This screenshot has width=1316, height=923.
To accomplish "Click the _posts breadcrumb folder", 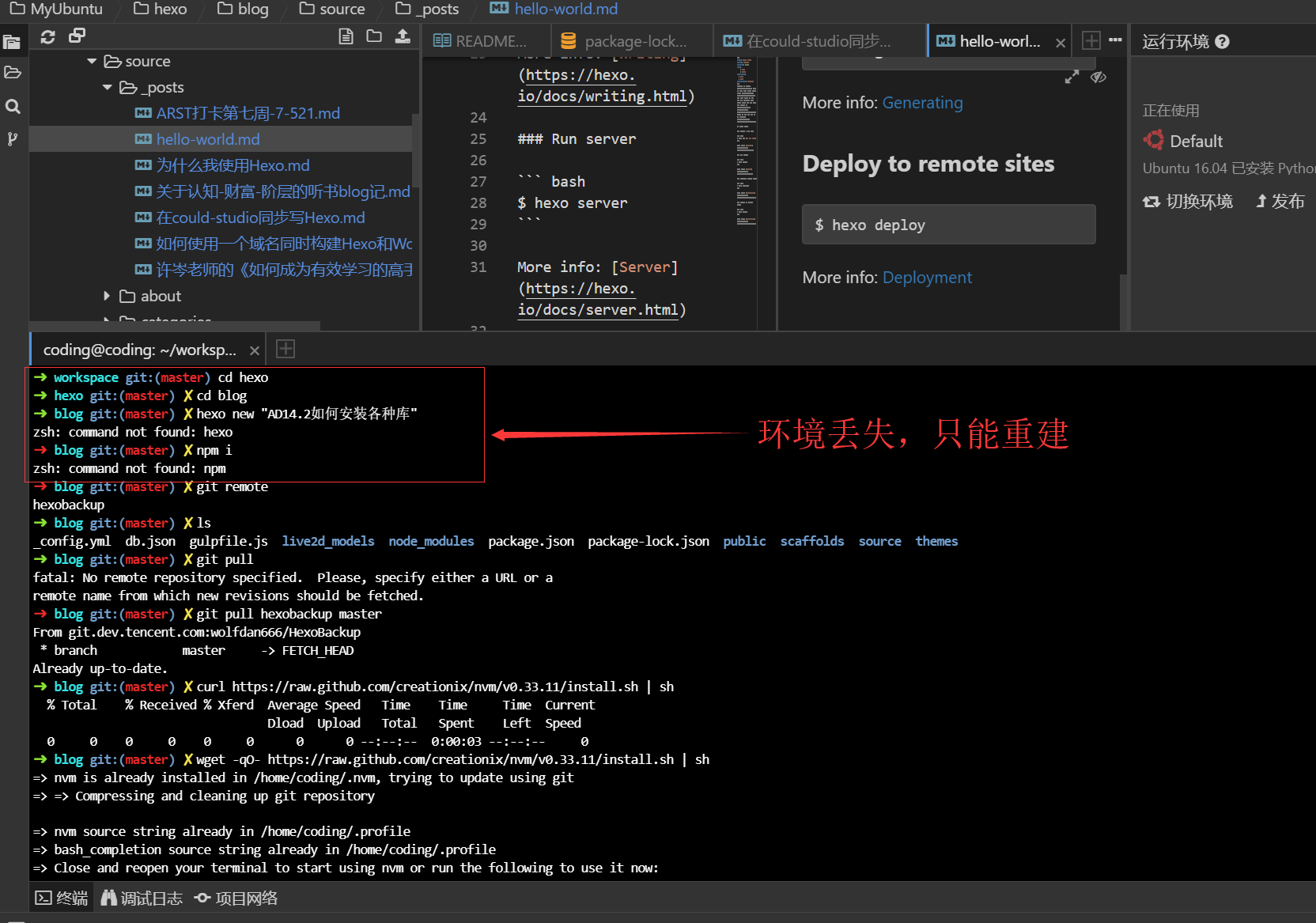I will pyautogui.click(x=427, y=9).
